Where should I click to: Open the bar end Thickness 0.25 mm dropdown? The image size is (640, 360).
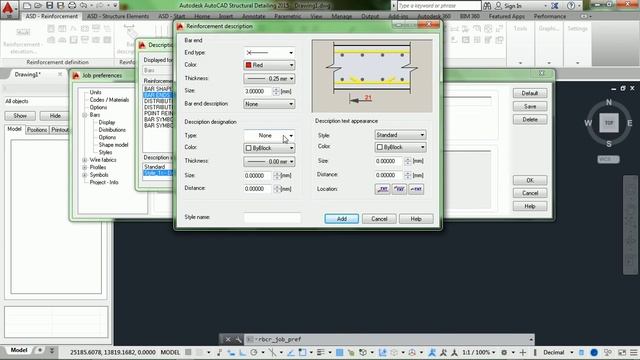[x=269, y=78]
